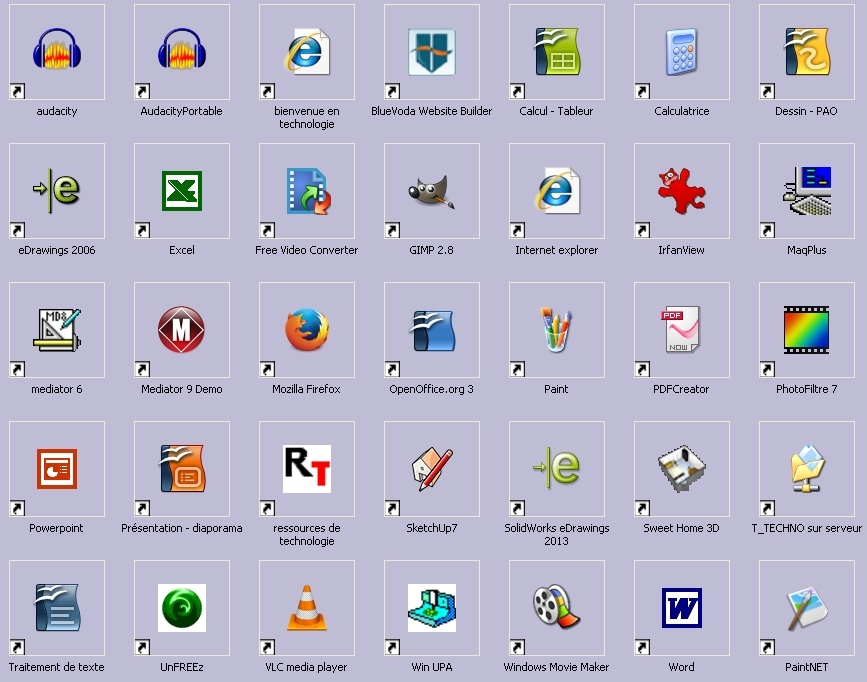The height and width of the screenshot is (682, 867).
Task: Select the Traitement de texte icon
Action: tap(58, 608)
